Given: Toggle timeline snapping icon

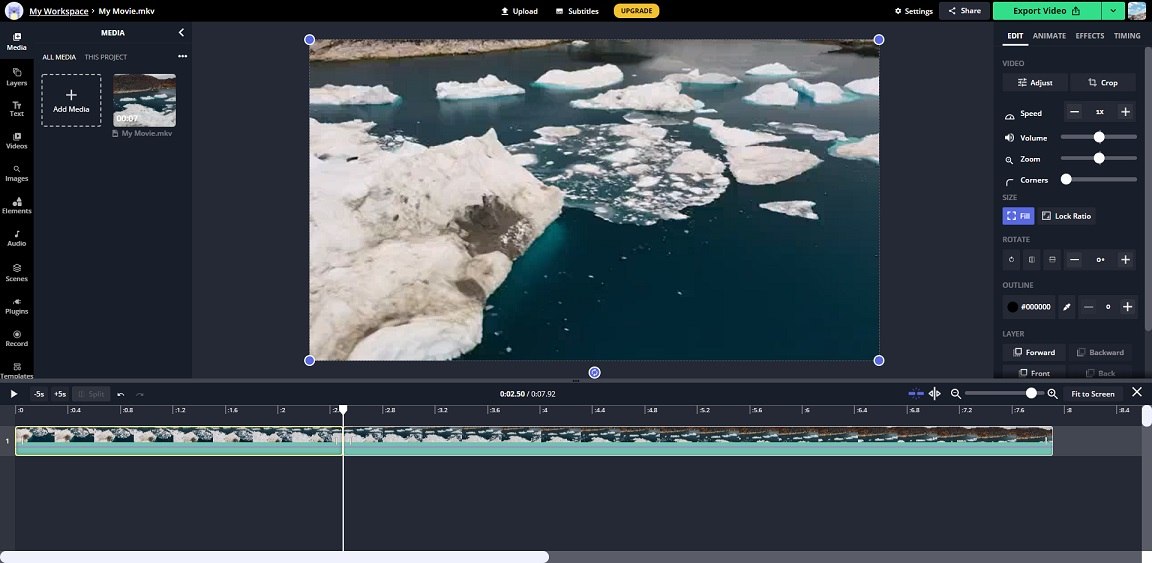Looking at the screenshot, I should [916, 394].
